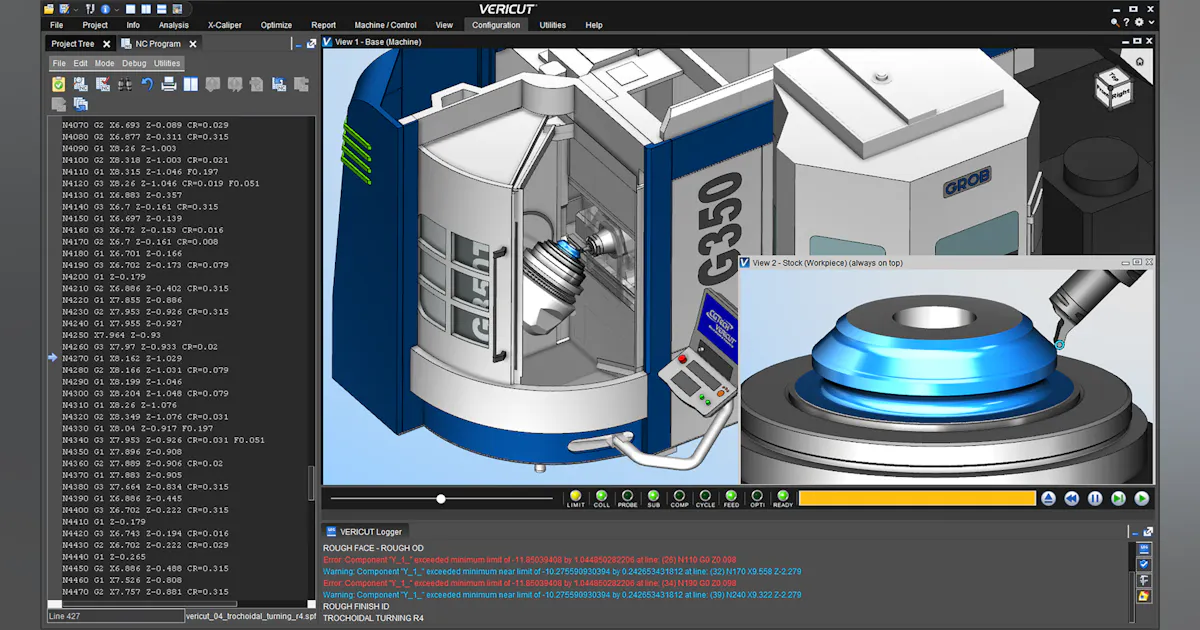Pause the simulation
Screen dimensions: 1200x630
[1095, 498]
